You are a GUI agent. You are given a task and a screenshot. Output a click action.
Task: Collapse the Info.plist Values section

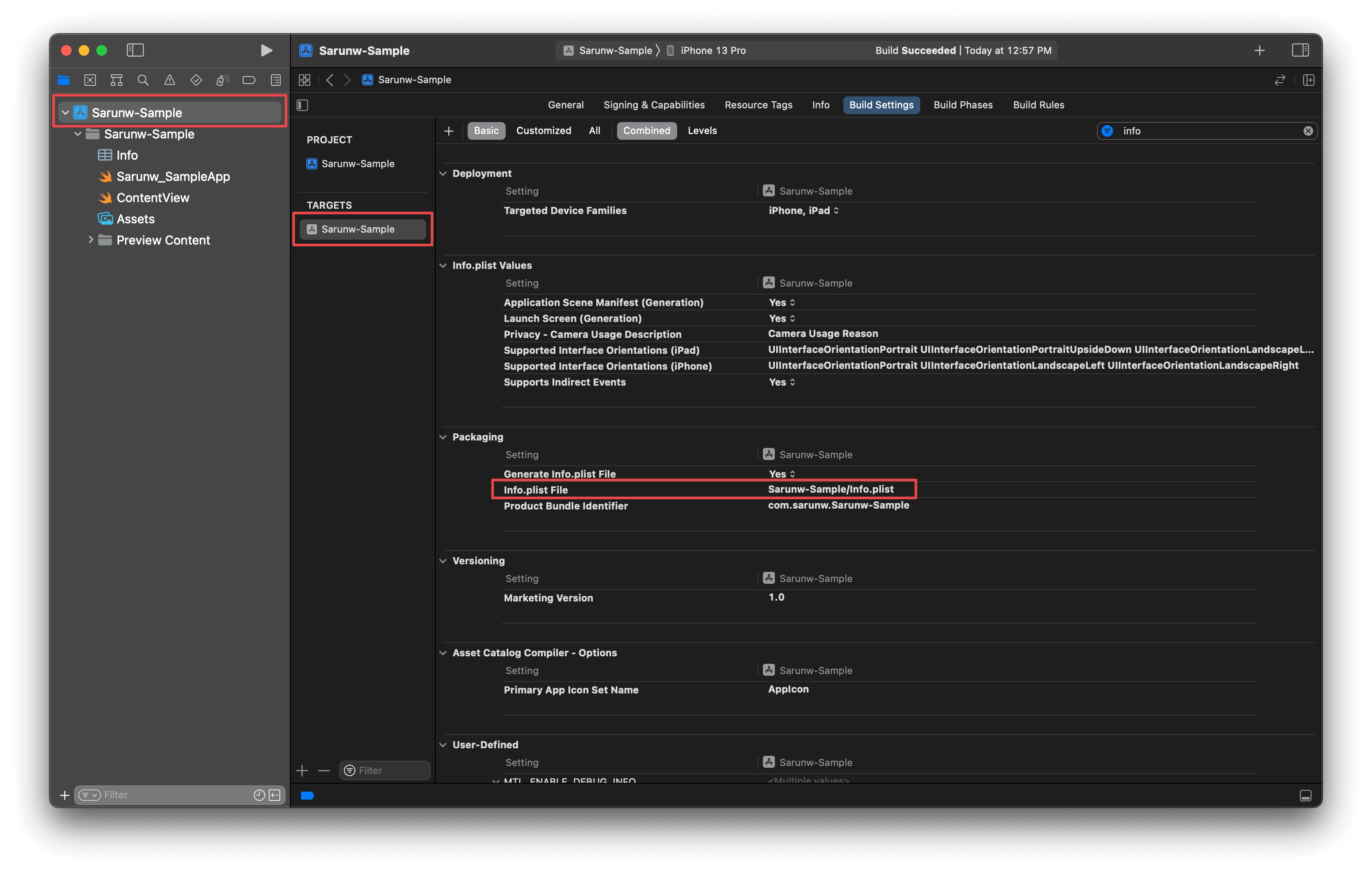[x=443, y=265]
